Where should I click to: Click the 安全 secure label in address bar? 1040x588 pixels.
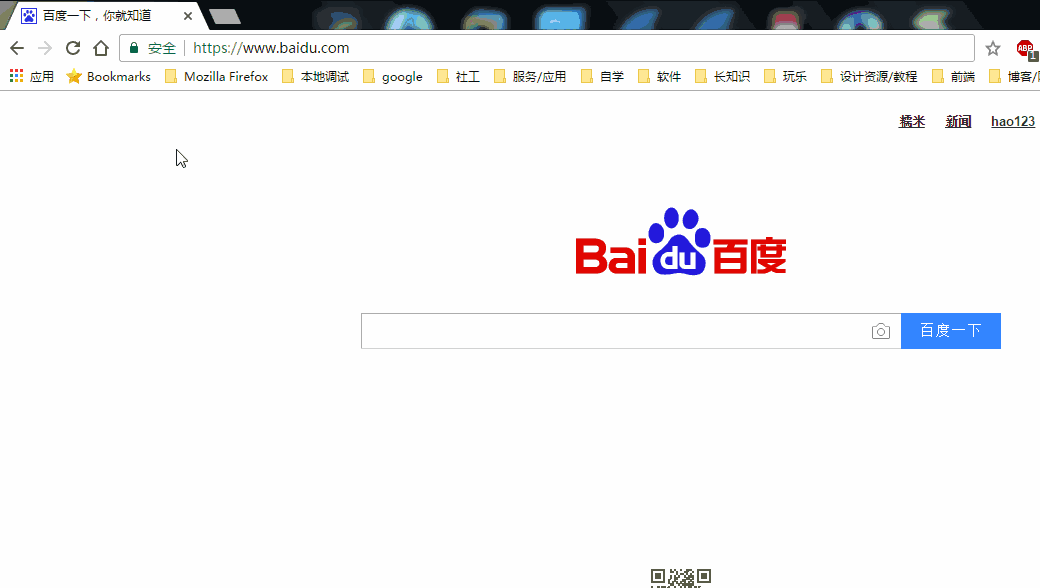pyautogui.click(x=162, y=48)
